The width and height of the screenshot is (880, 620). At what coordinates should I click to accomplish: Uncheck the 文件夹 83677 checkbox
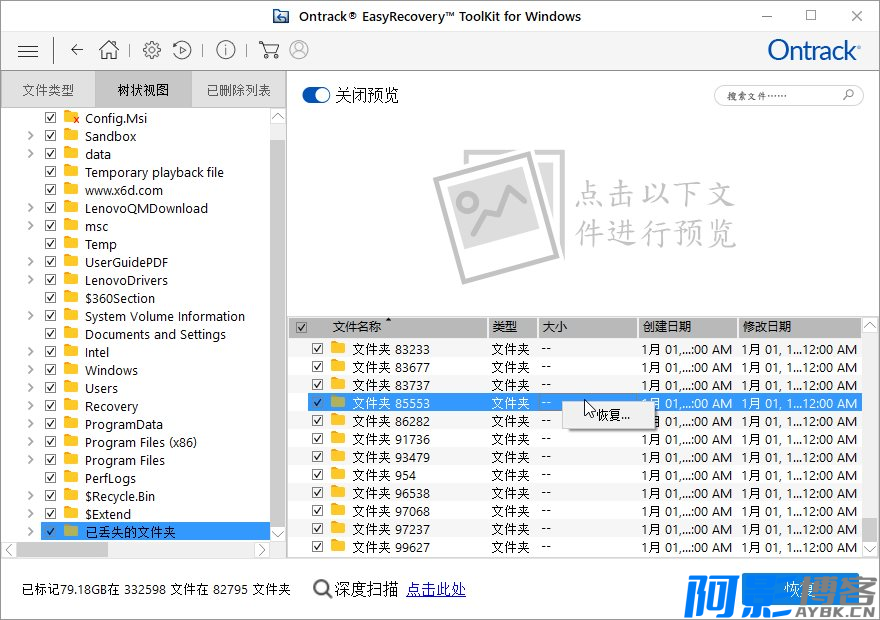pos(318,367)
